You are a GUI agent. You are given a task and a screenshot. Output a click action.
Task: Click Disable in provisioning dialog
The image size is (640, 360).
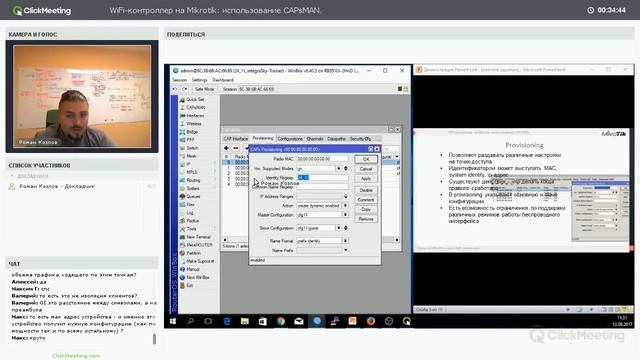point(366,190)
